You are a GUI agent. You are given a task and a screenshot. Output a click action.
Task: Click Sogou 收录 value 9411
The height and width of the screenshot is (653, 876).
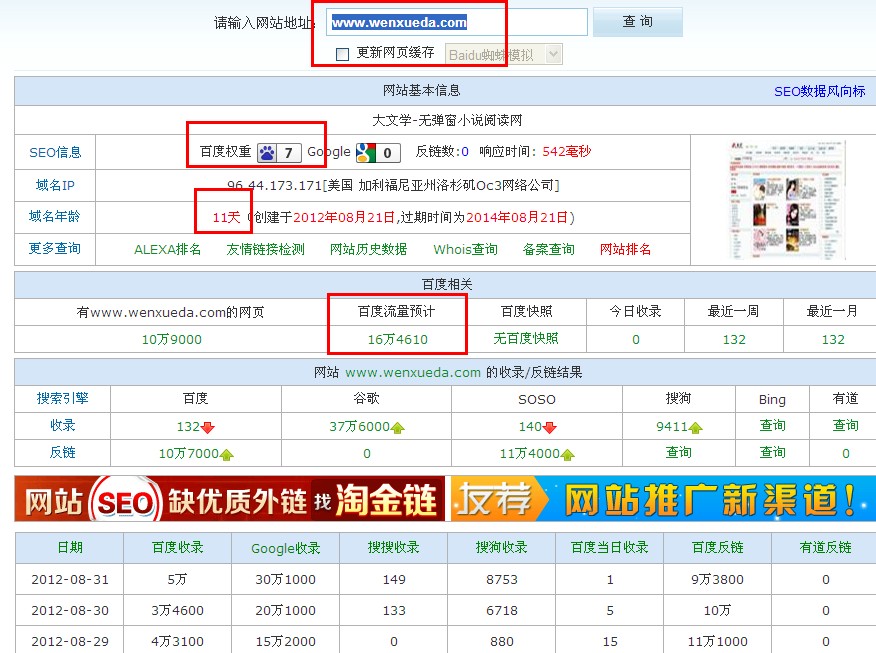[x=672, y=427]
